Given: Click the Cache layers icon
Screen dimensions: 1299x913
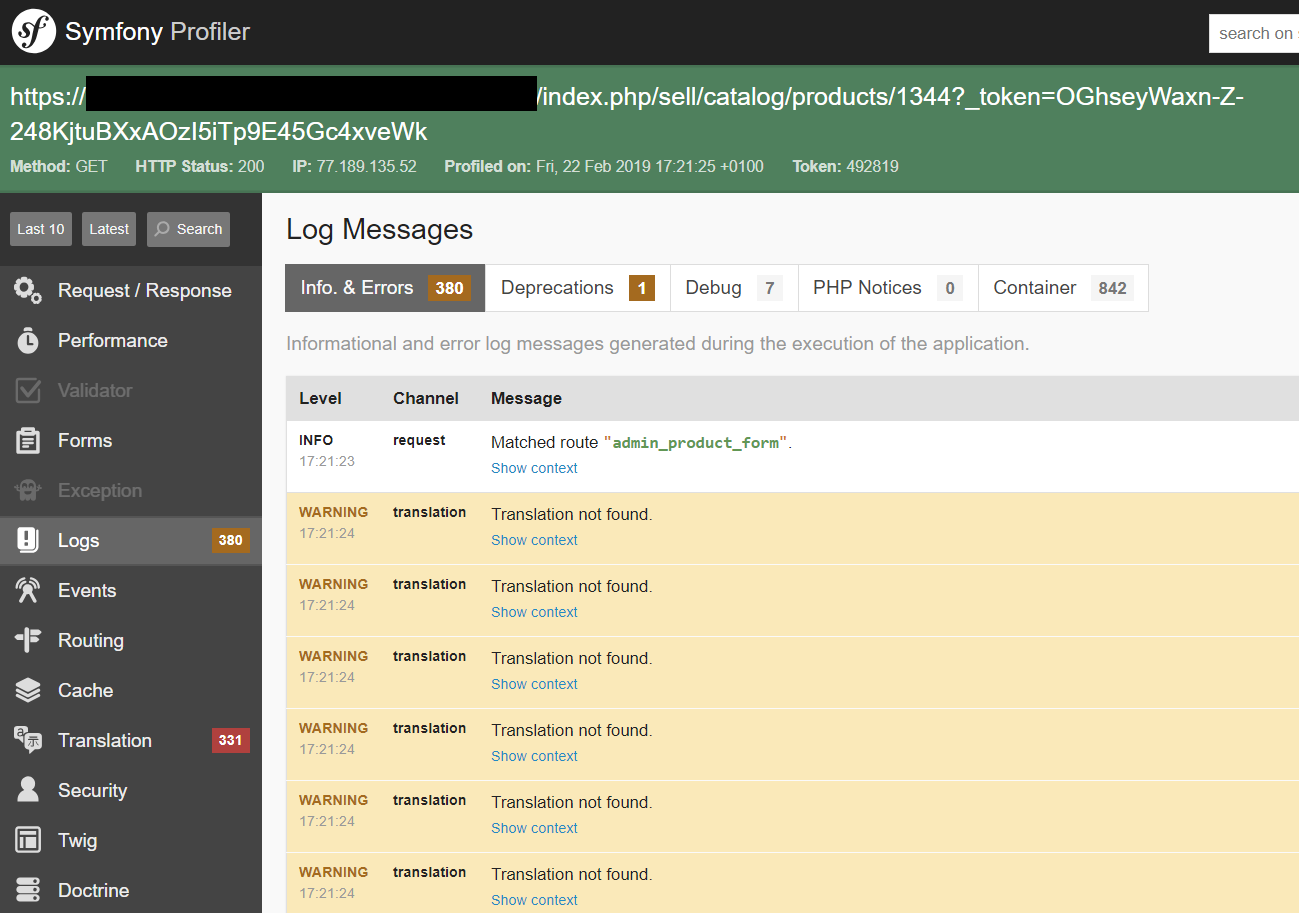Looking at the screenshot, I should 28,691.
